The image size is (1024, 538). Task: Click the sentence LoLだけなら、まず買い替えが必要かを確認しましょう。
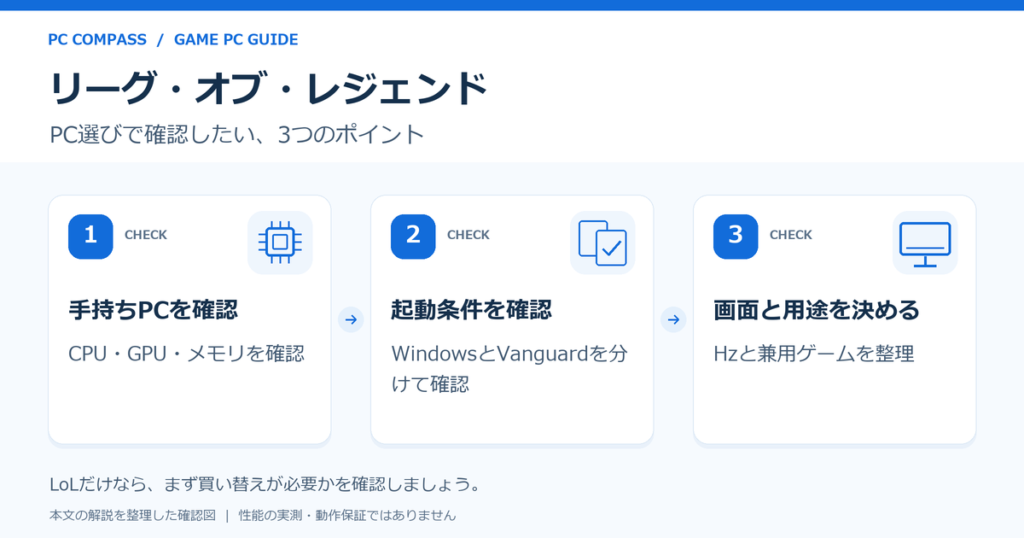[x=266, y=484]
